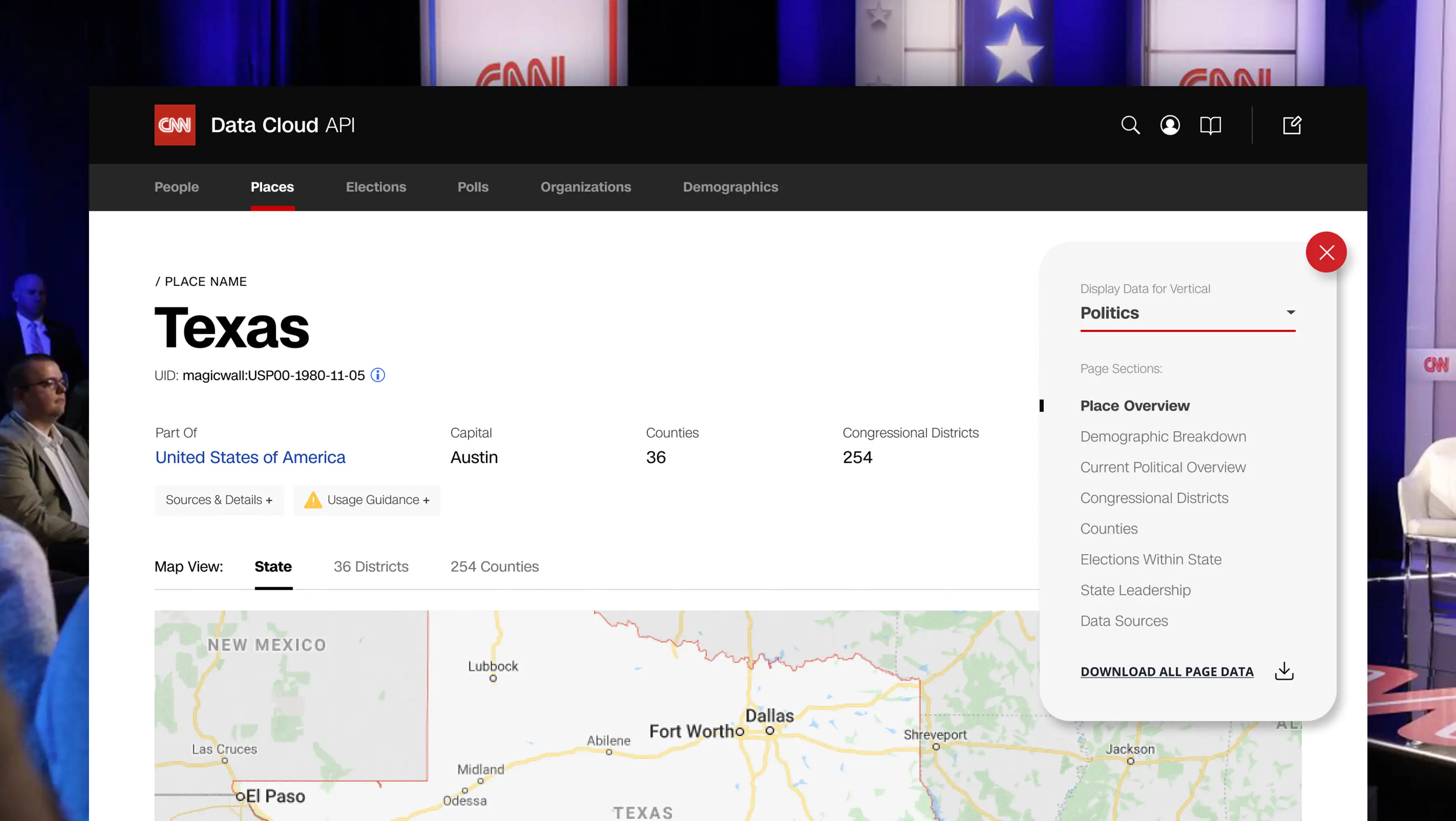
Task: Jump to Current Political Overview section
Action: click(1163, 467)
